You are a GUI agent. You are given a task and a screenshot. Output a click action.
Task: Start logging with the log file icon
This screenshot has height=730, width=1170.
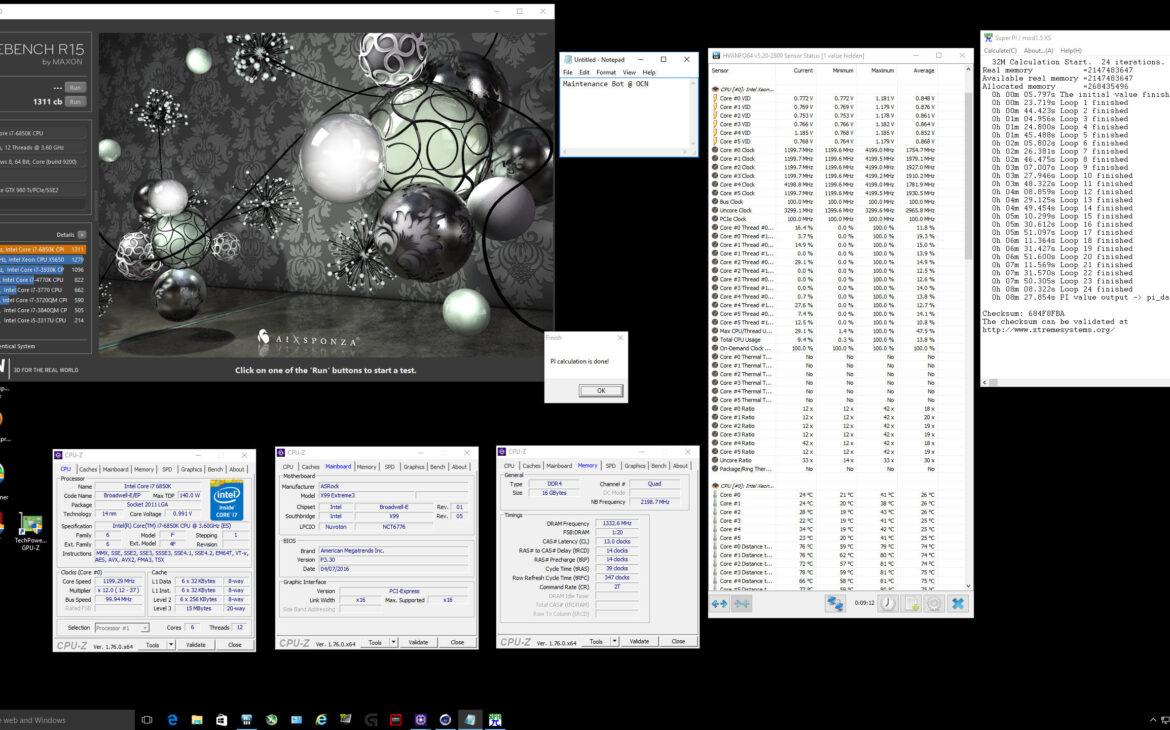(911, 604)
